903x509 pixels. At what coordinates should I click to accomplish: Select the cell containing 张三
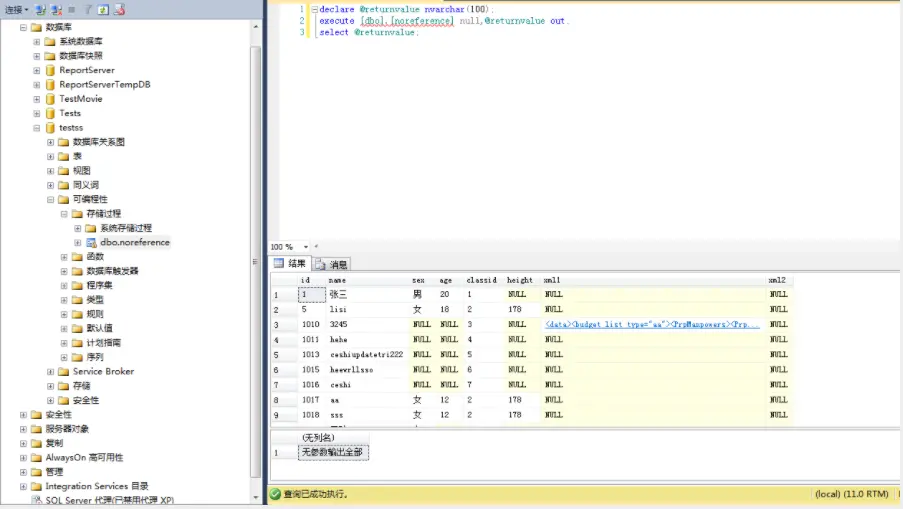point(367,294)
